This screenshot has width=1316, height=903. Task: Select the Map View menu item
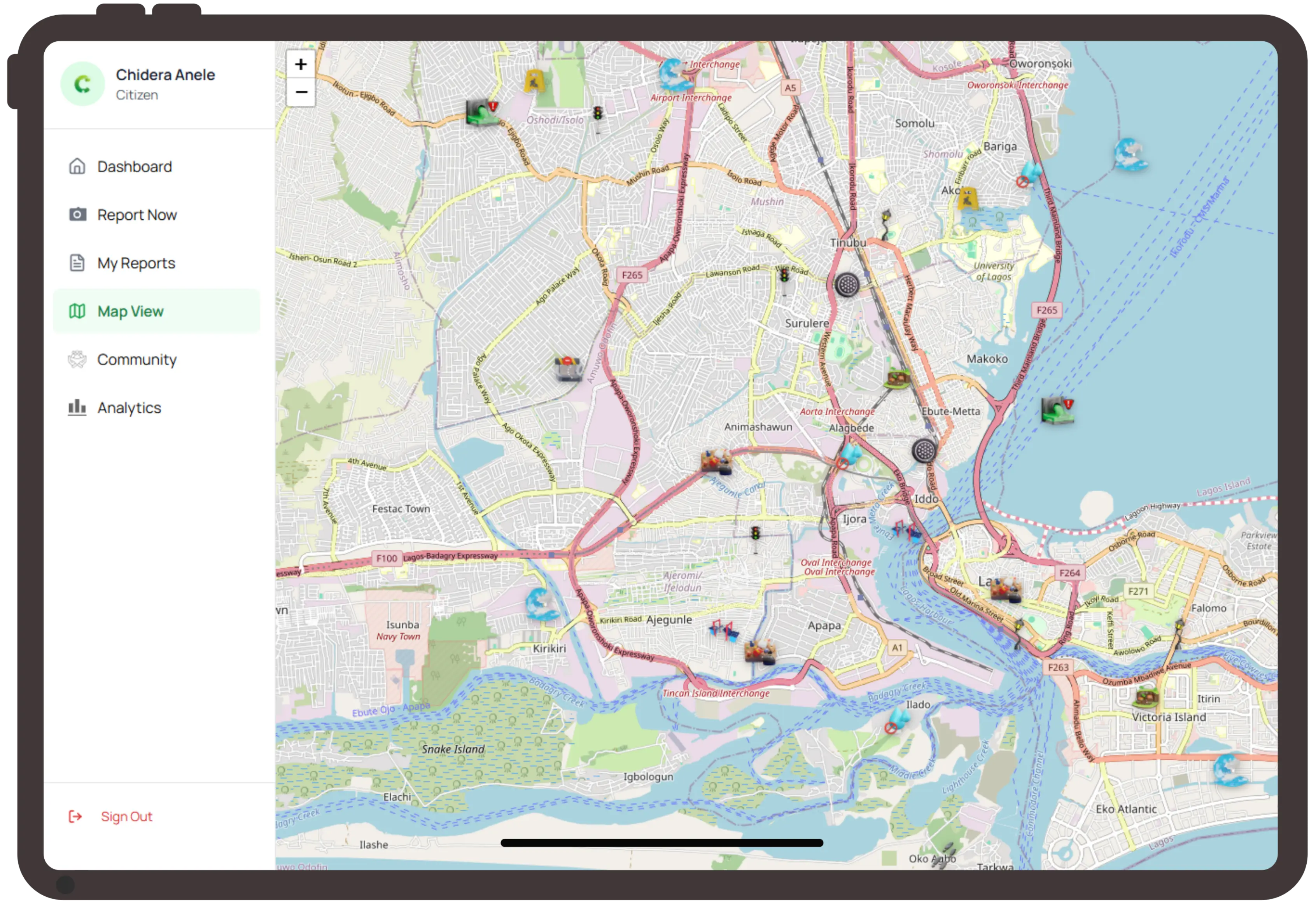[x=130, y=311]
